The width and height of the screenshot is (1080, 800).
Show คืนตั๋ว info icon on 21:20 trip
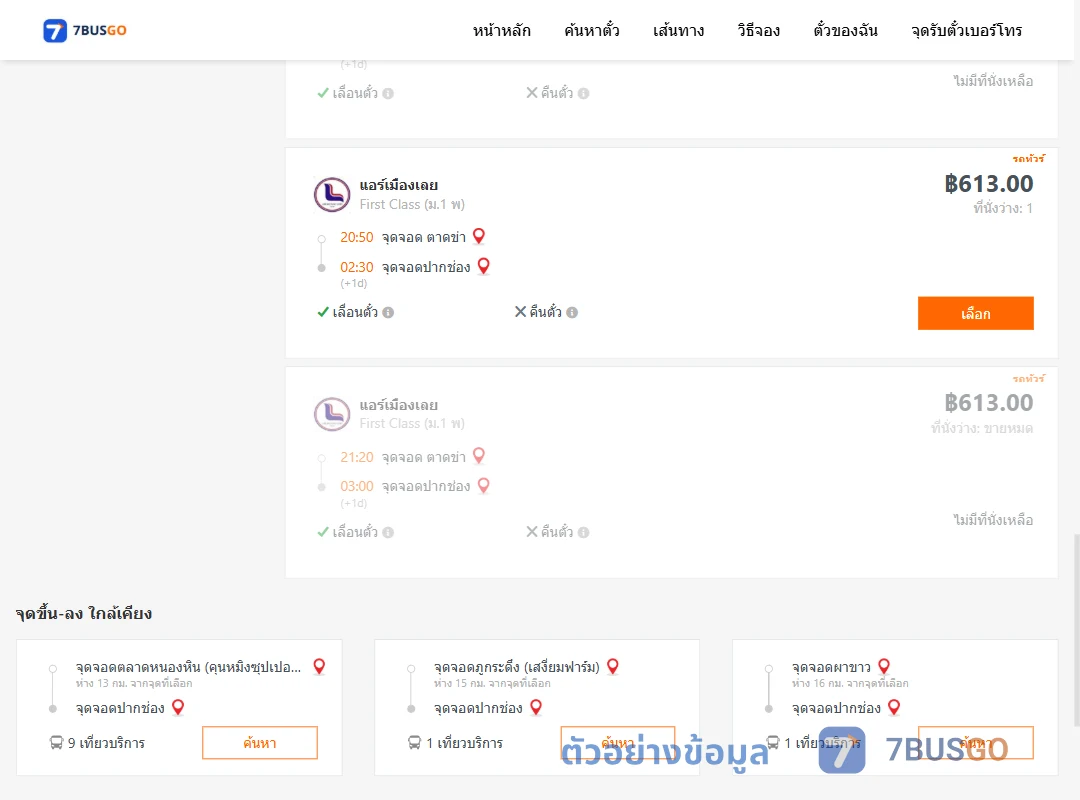click(x=583, y=533)
